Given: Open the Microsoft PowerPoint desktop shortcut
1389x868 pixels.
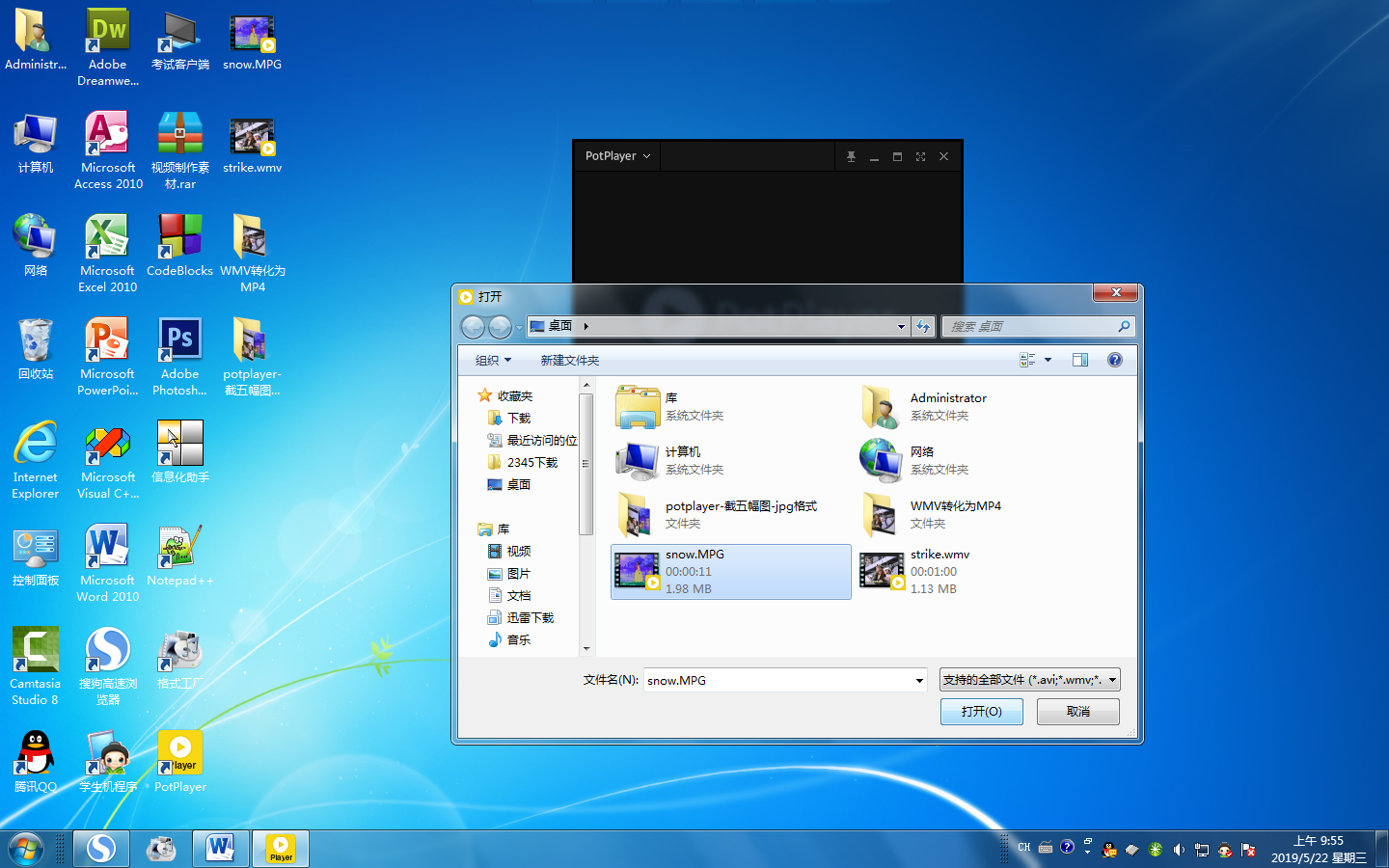Looking at the screenshot, I should click(x=108, y=357).
